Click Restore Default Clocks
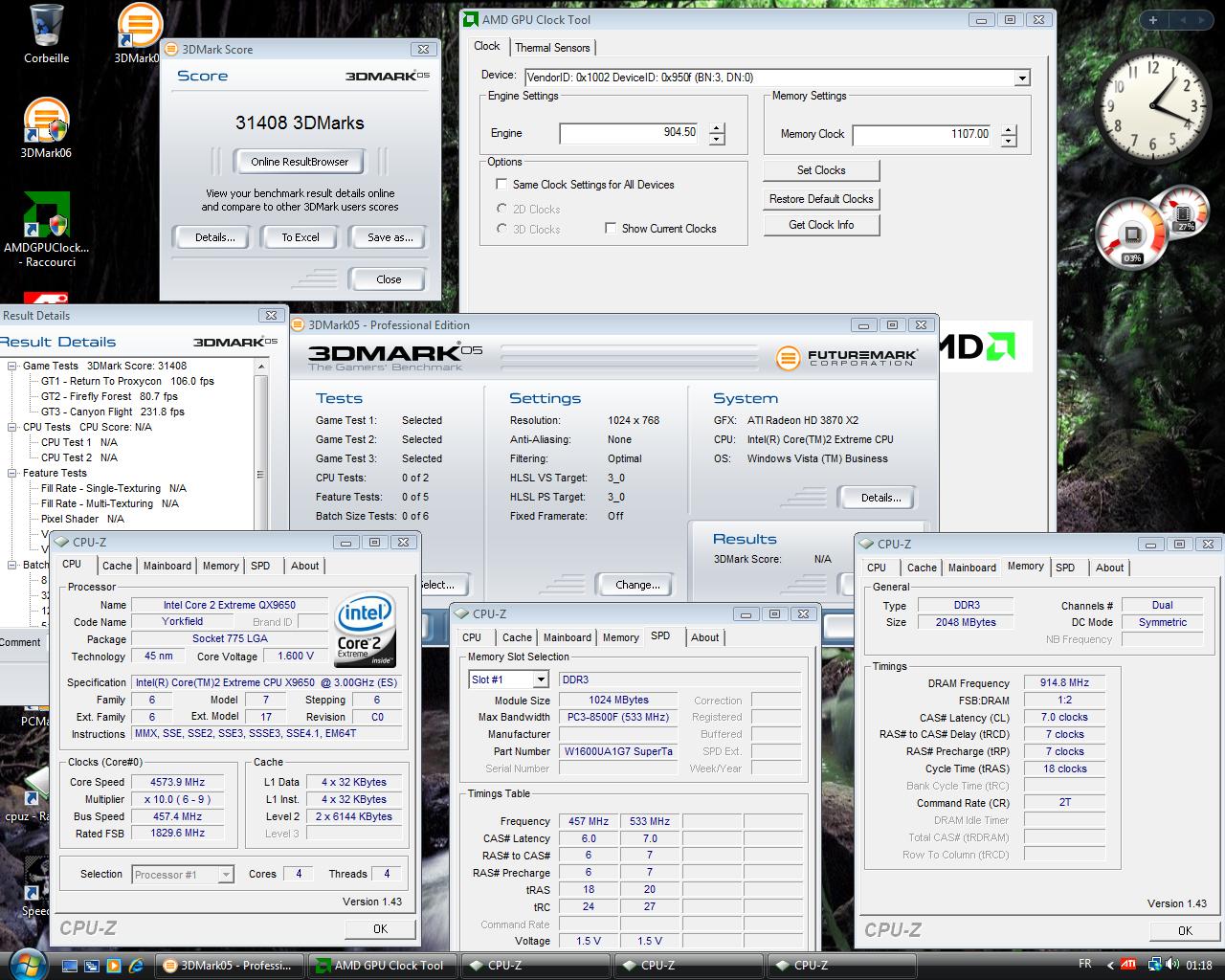The width and height of the screenshot is (1225, 980). [821, 199]
